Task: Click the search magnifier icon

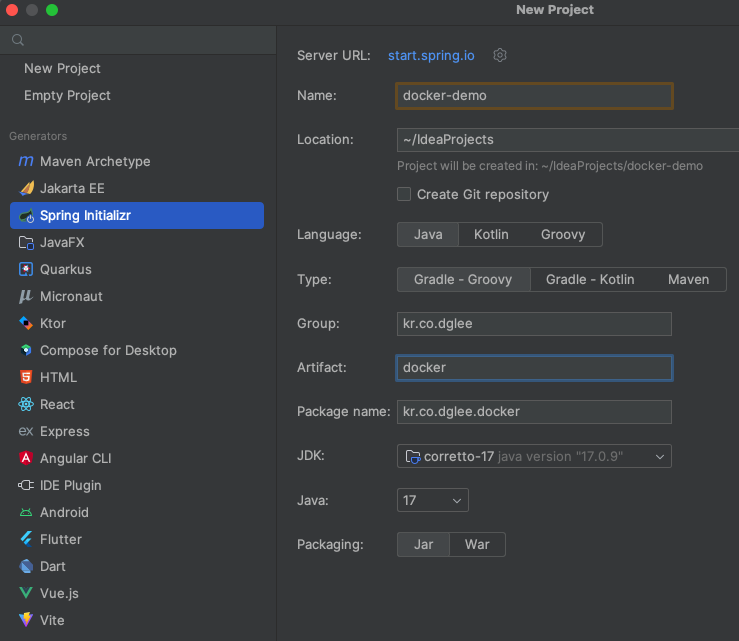Action: 18,40
